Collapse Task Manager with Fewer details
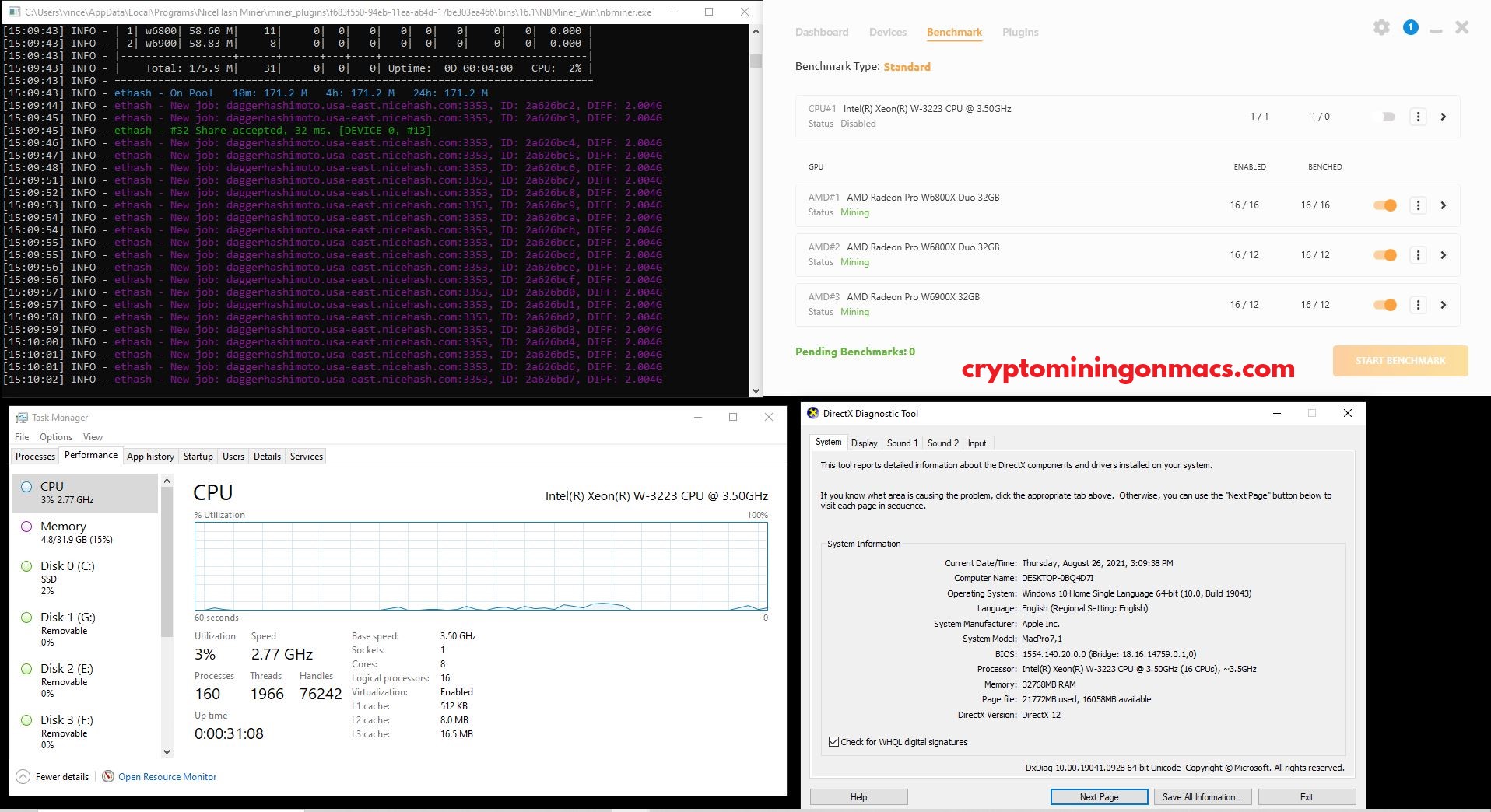 click(x=53, y=776)
